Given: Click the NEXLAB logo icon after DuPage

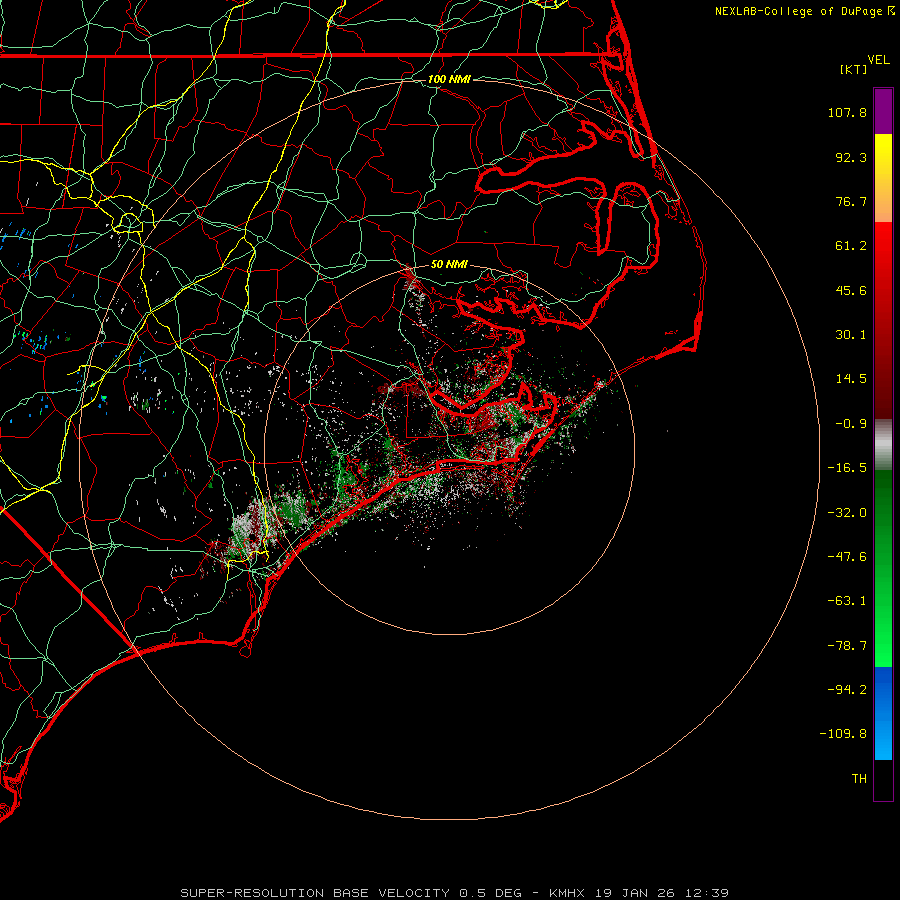Looking at the screenshot, I should click(891, 11).
